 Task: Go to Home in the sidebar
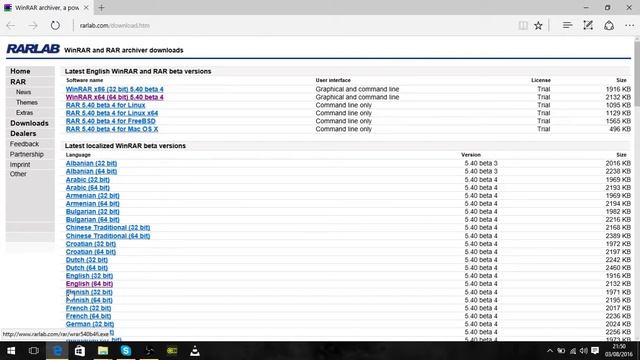(20, 71)
